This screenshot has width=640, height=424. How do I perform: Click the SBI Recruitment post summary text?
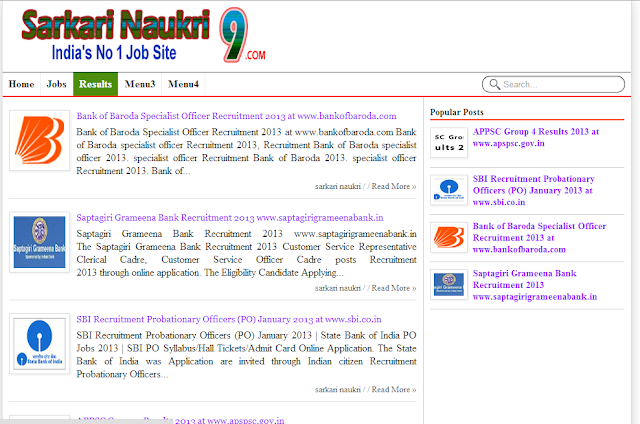click(x=246, y=355)
